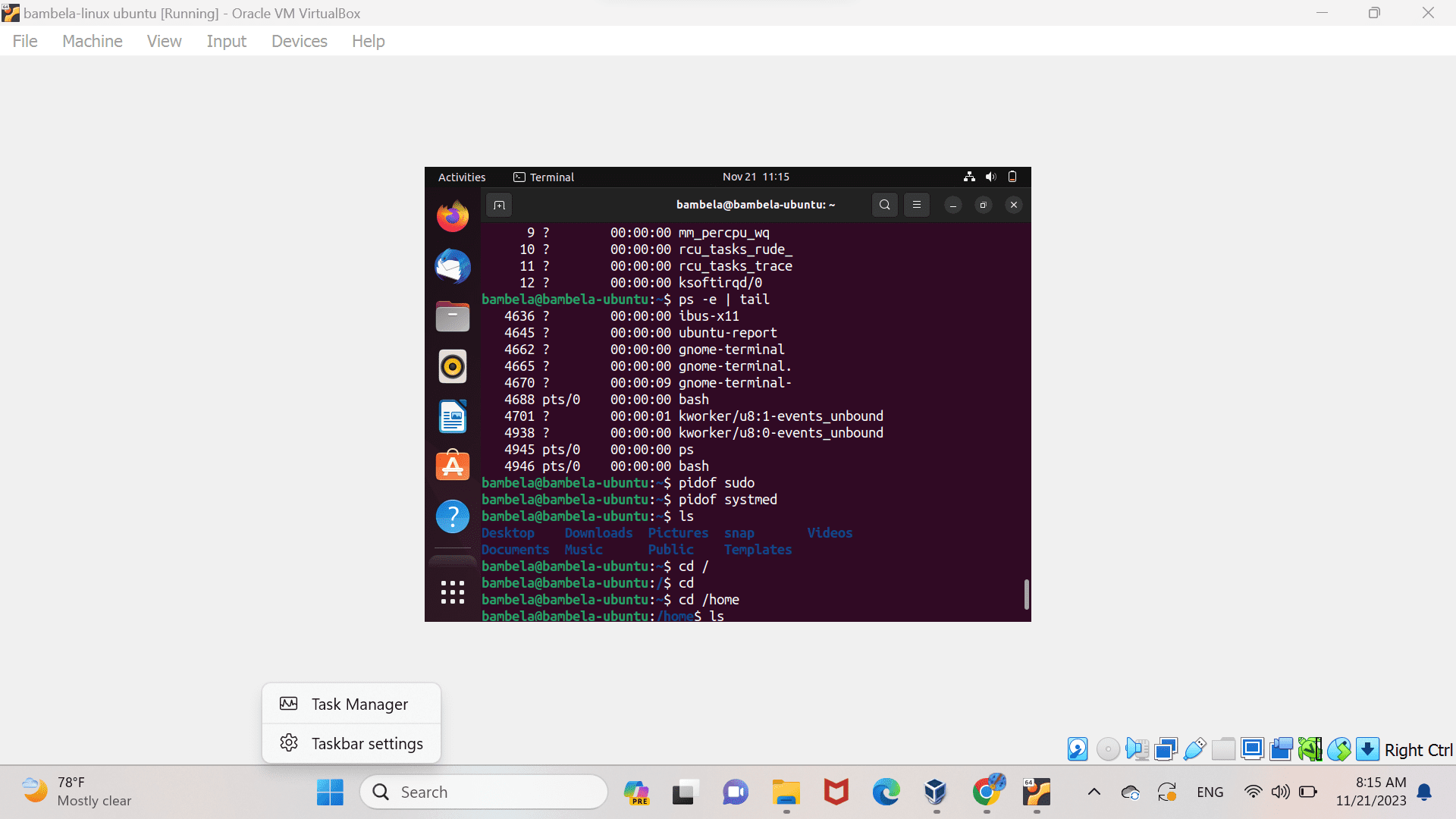
Task: Open the Windows Start menu
Action: click(x=330, y=792)
